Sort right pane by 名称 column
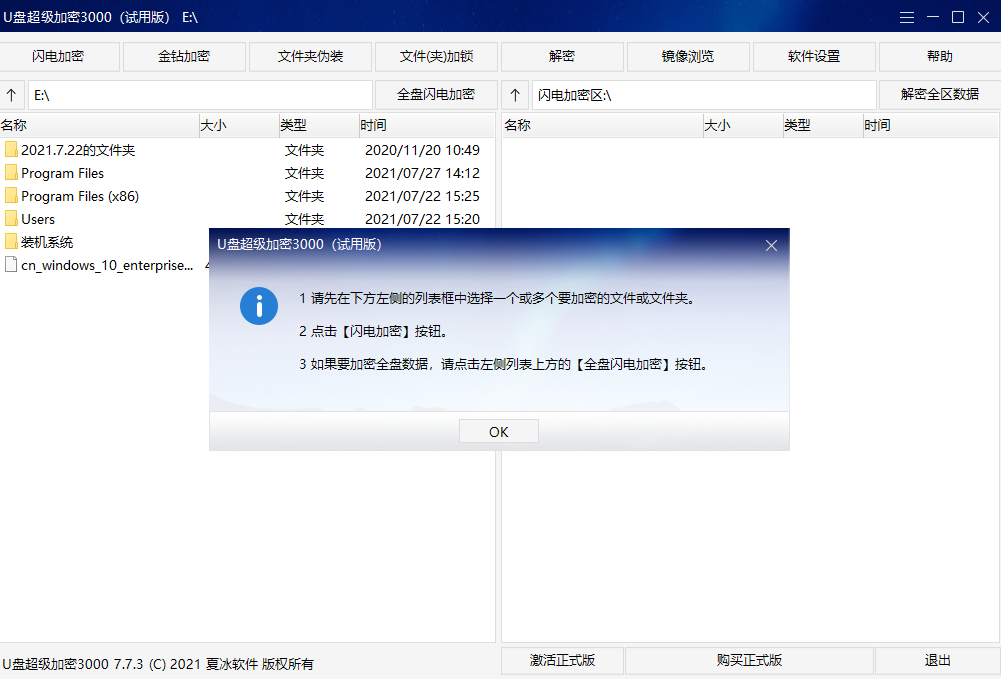1001x679 pixels. [603, 125]
